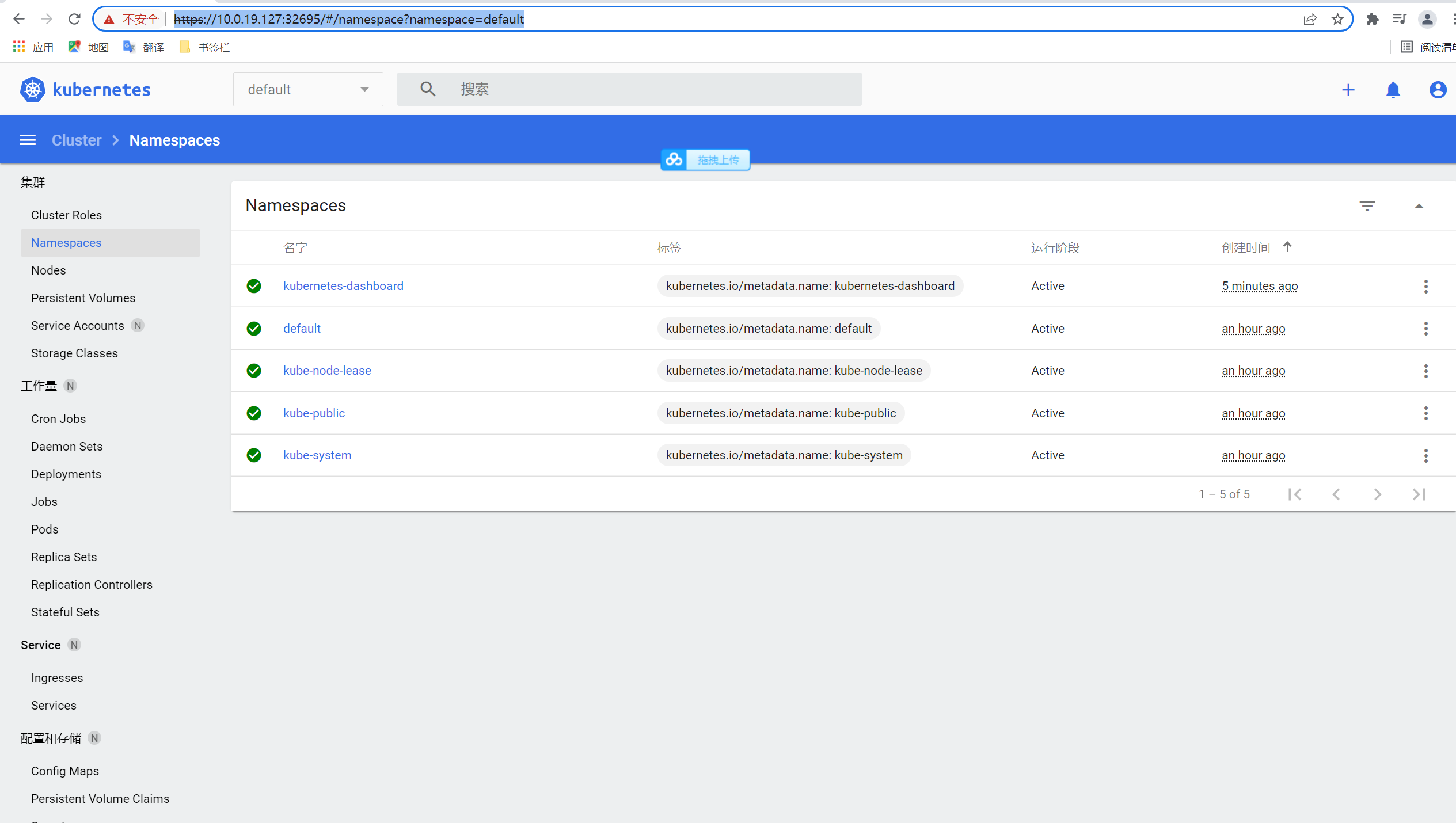
Task: Select Replica Sets in sidebar
Action: point(64,557)
